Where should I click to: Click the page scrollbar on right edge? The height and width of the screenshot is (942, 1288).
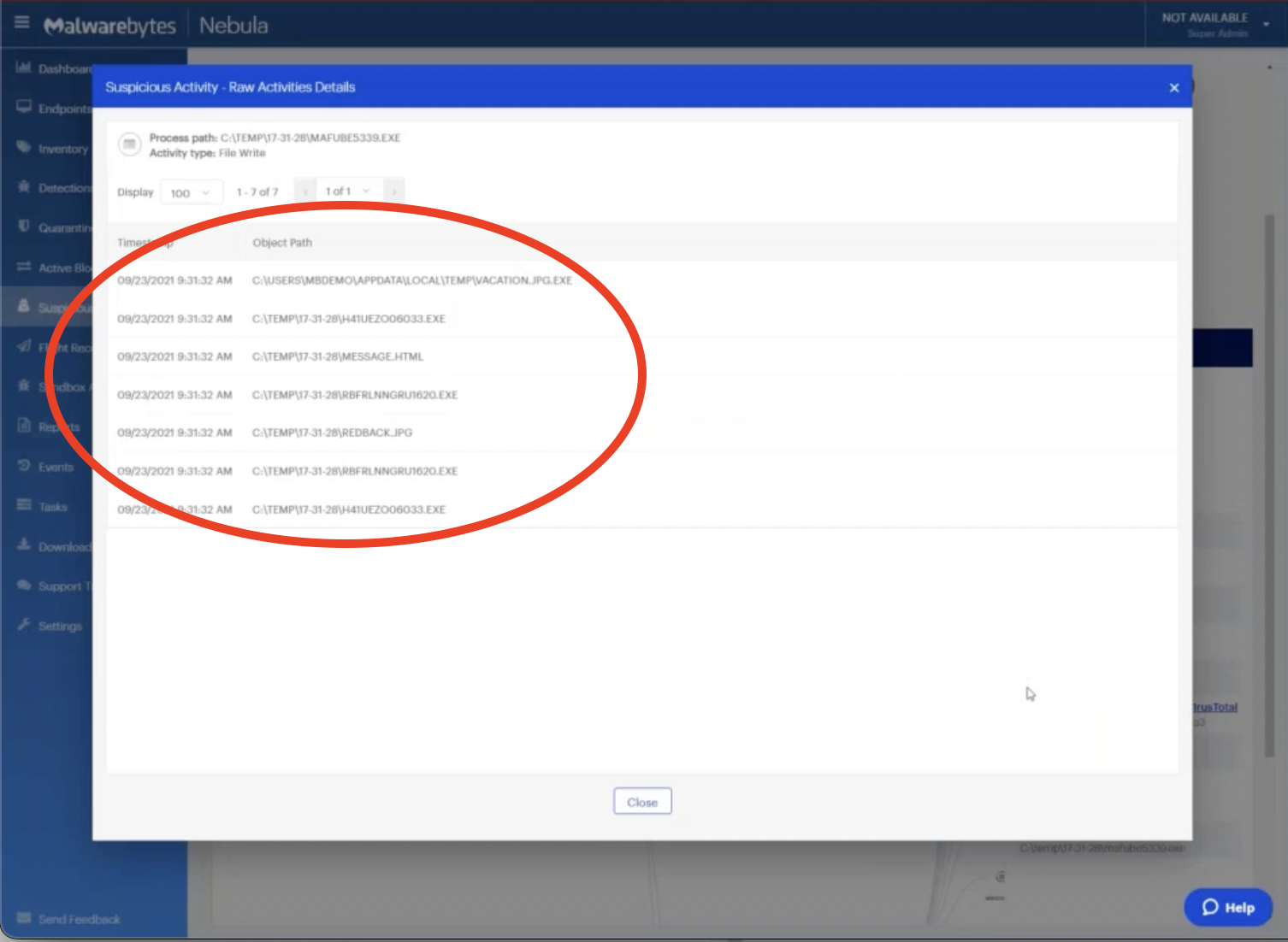[x=1269, y=486]
